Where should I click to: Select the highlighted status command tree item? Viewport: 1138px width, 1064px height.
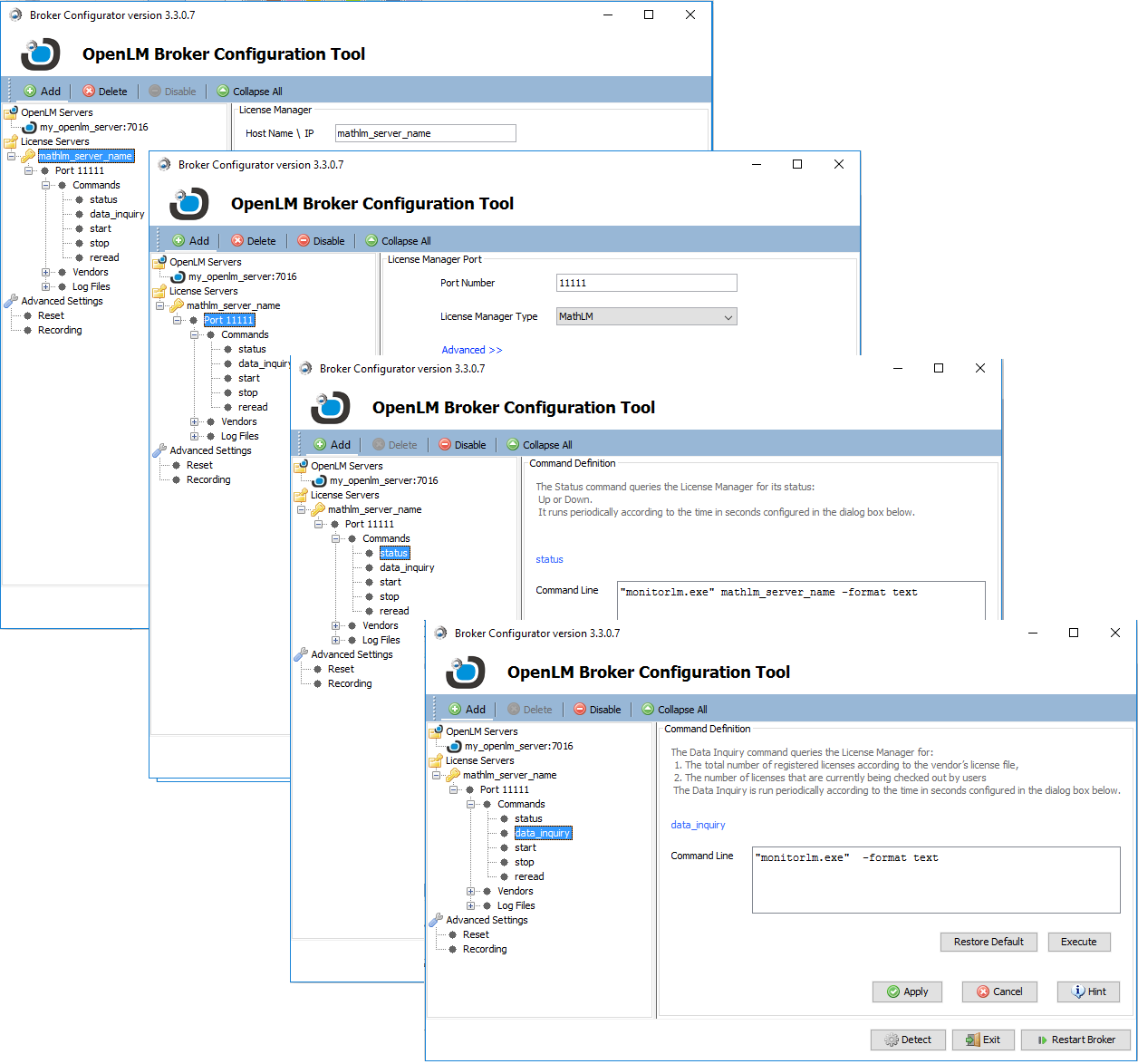click(393, 553)
